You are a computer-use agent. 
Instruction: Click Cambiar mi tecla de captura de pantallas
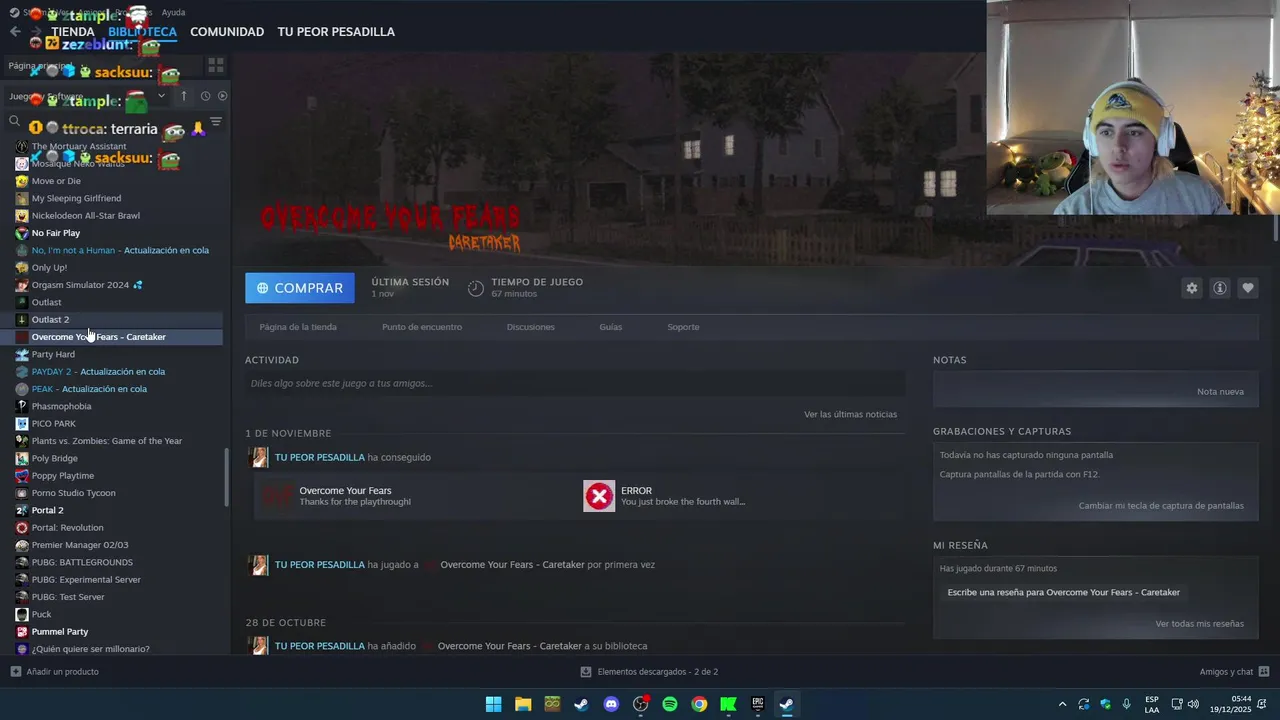click(x=1161, y=506)
